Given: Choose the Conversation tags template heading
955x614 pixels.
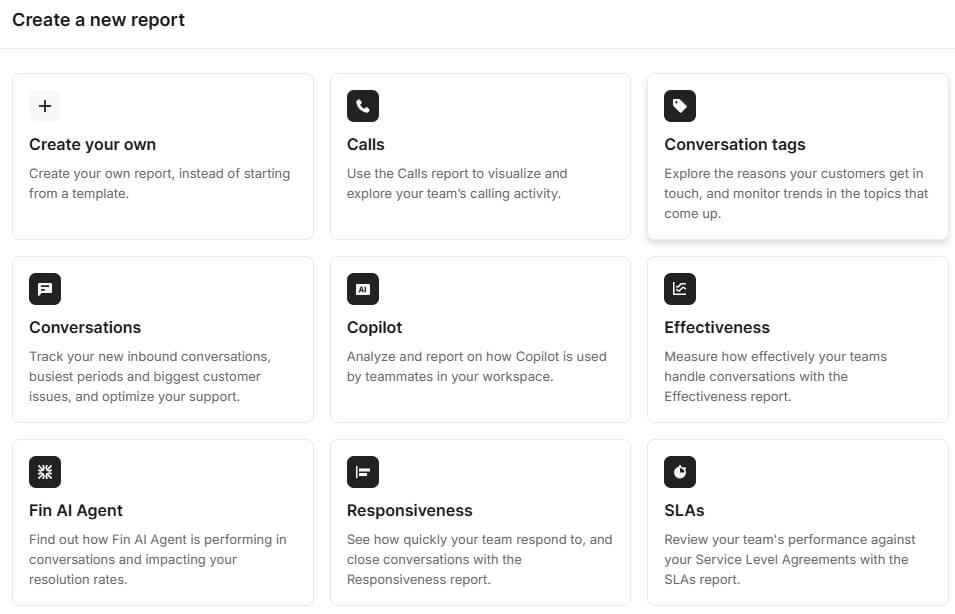Looking at the screenshot, I should tap(735, 144).
